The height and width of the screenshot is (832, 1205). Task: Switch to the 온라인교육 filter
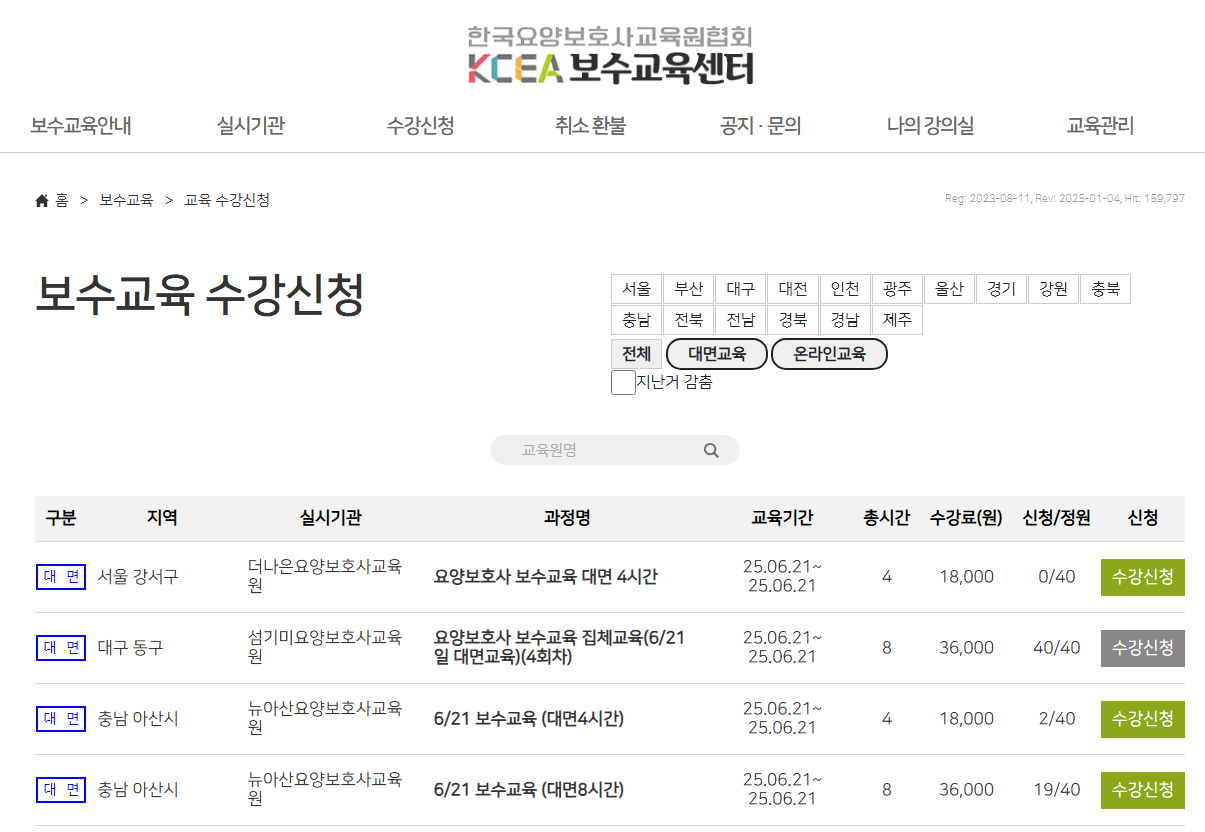click(x=829, y=353)
